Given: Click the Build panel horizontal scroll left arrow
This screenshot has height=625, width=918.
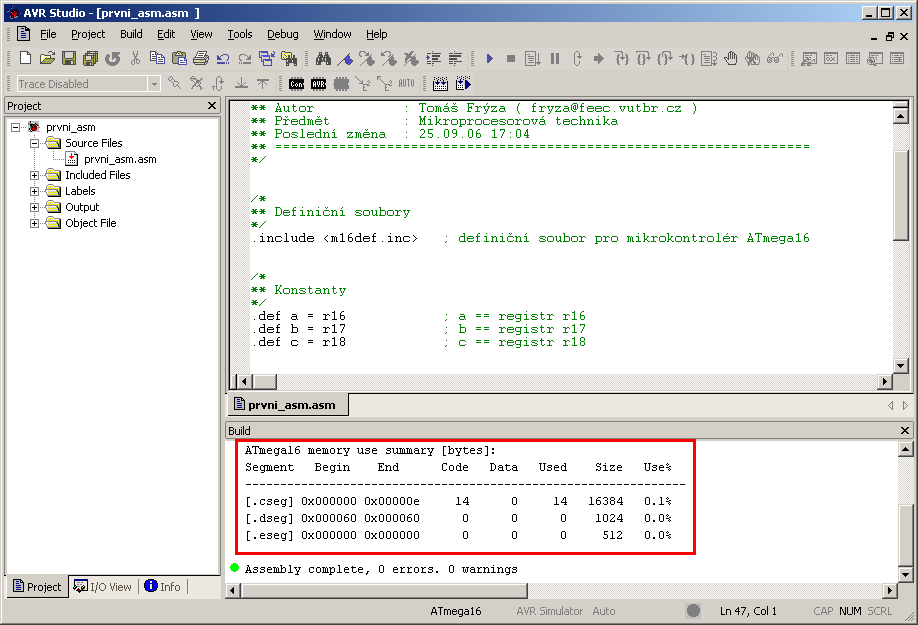Looking at the screenshot, I should (x=233, y=590).
